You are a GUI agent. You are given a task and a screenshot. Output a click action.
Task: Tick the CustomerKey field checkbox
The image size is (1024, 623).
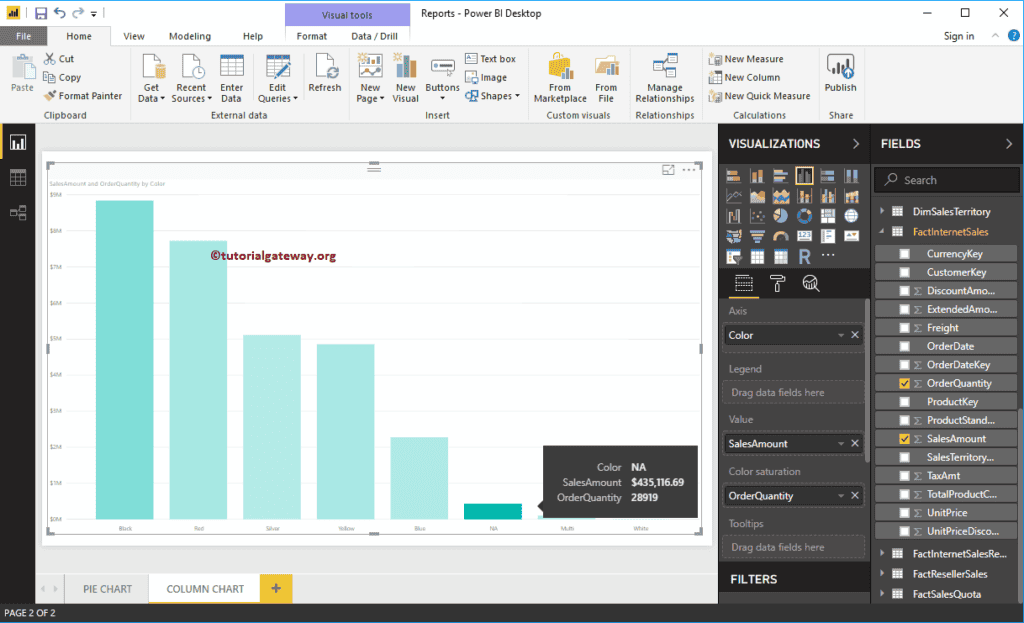pyautogui.click(x=904, y=272)
